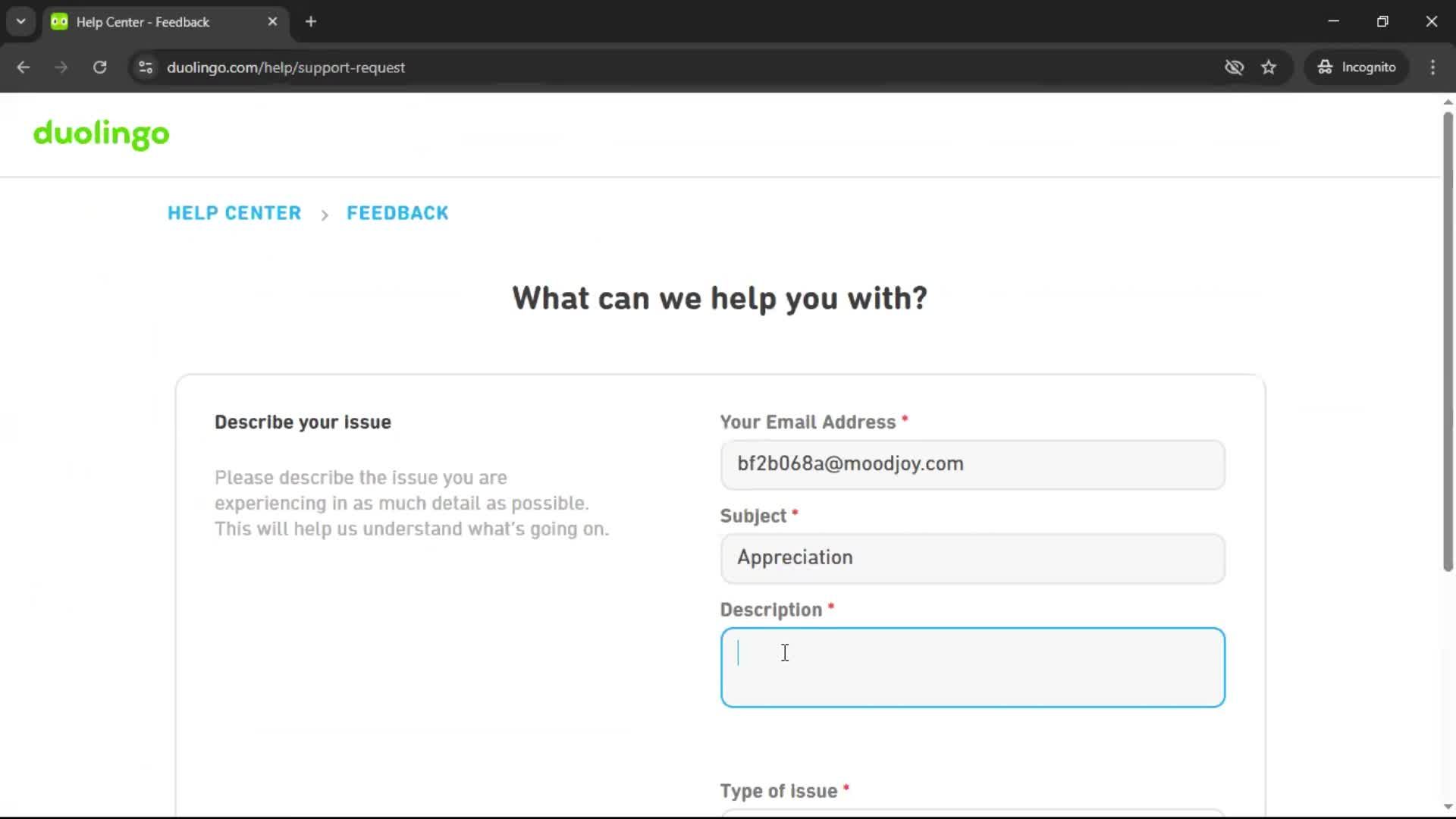This screenshot has width=1456, height=819.
Task: Click inside the Description text box
Action: tap(972, 667)
